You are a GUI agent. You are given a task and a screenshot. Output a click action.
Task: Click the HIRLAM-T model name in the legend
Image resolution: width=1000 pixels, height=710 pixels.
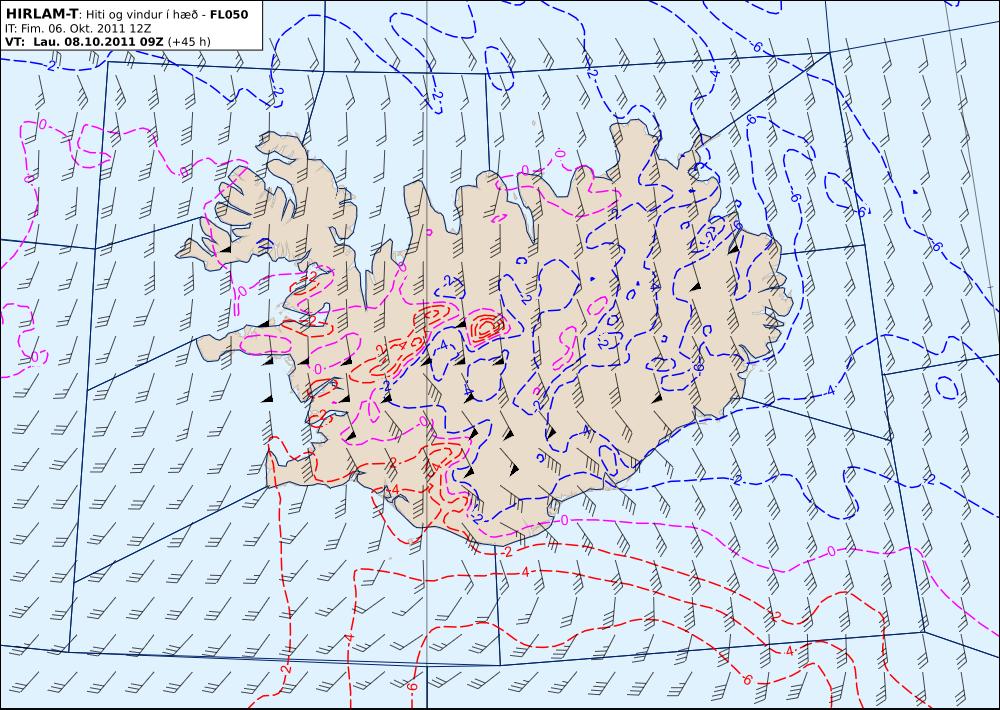point(41,14)
